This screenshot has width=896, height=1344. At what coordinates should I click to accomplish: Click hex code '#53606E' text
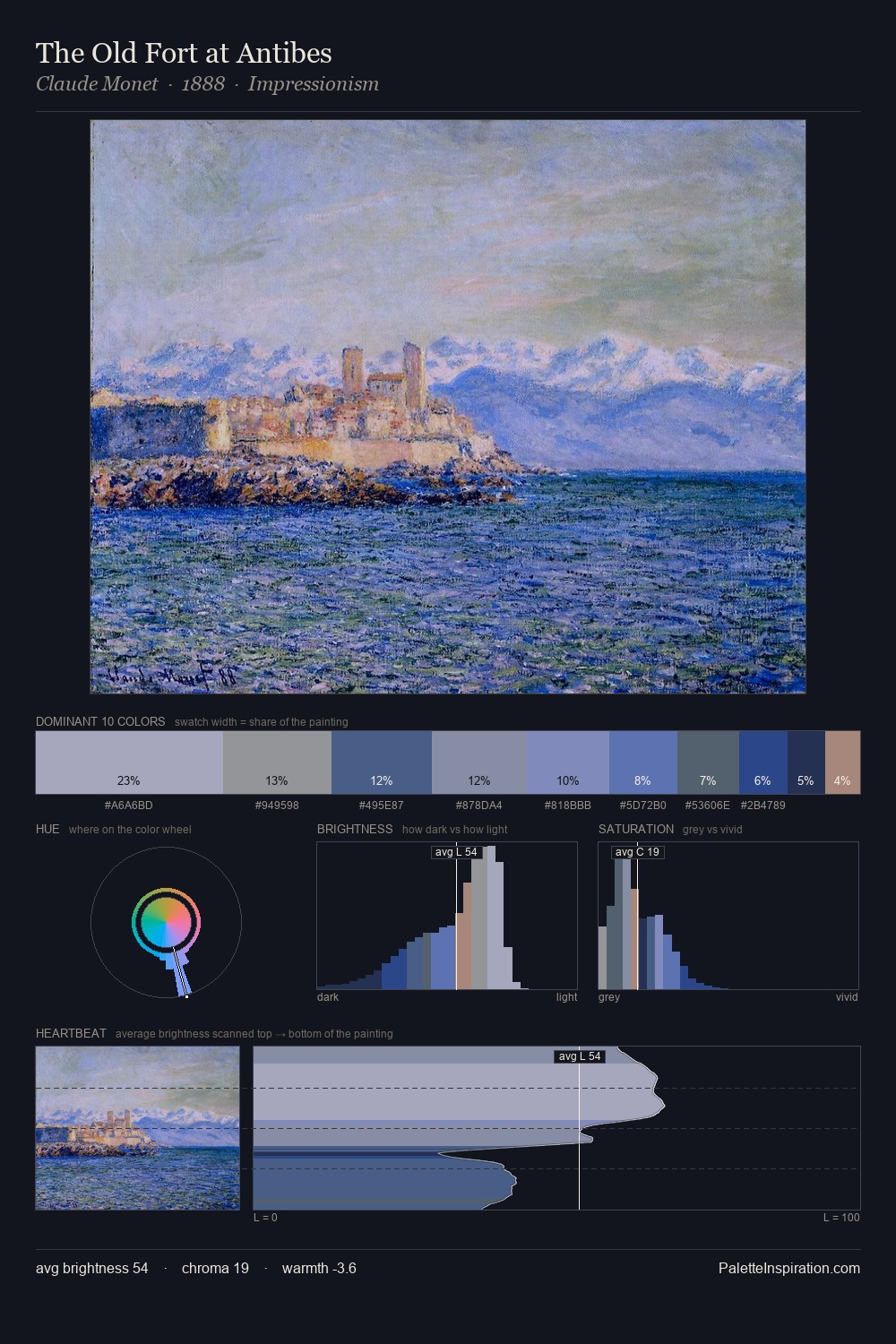click(x=708, y=806)
